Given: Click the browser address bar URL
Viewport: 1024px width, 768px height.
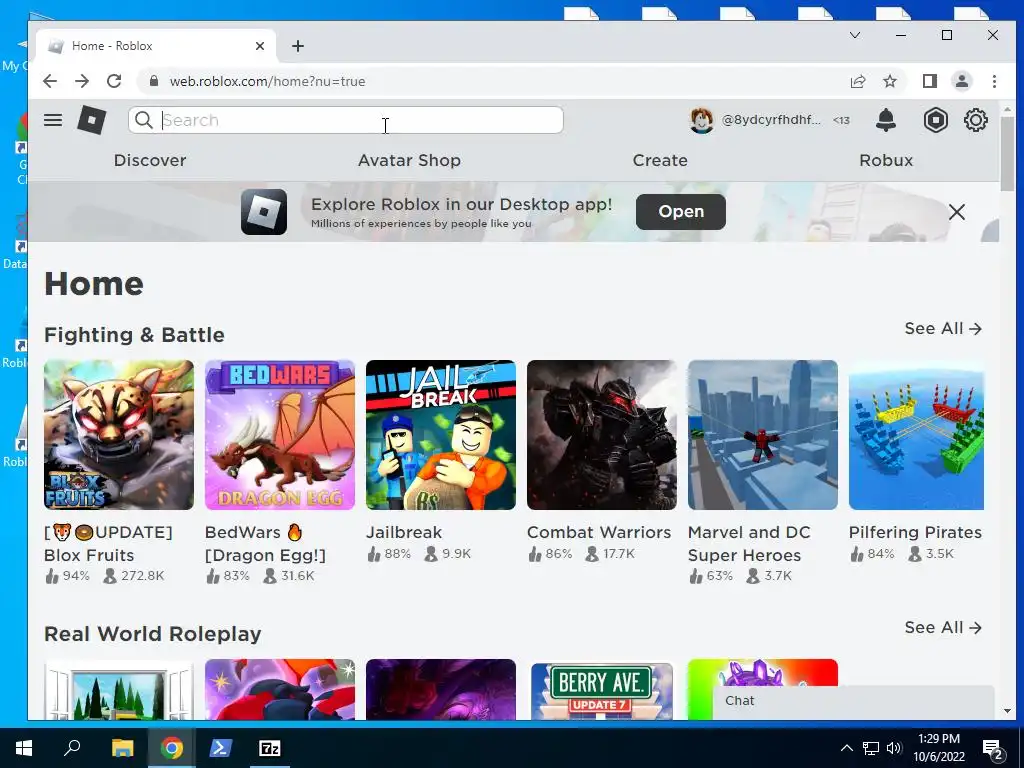Looking at the screenshot, I should [x=268, y=81].
